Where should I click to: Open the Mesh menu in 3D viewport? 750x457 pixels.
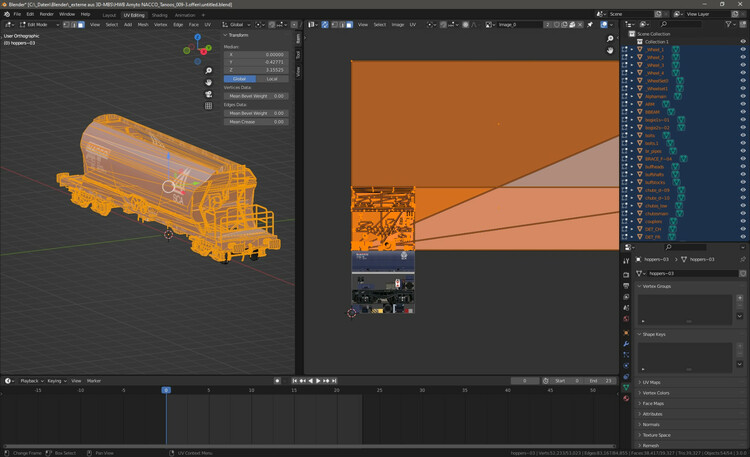[x=143, y=24]
